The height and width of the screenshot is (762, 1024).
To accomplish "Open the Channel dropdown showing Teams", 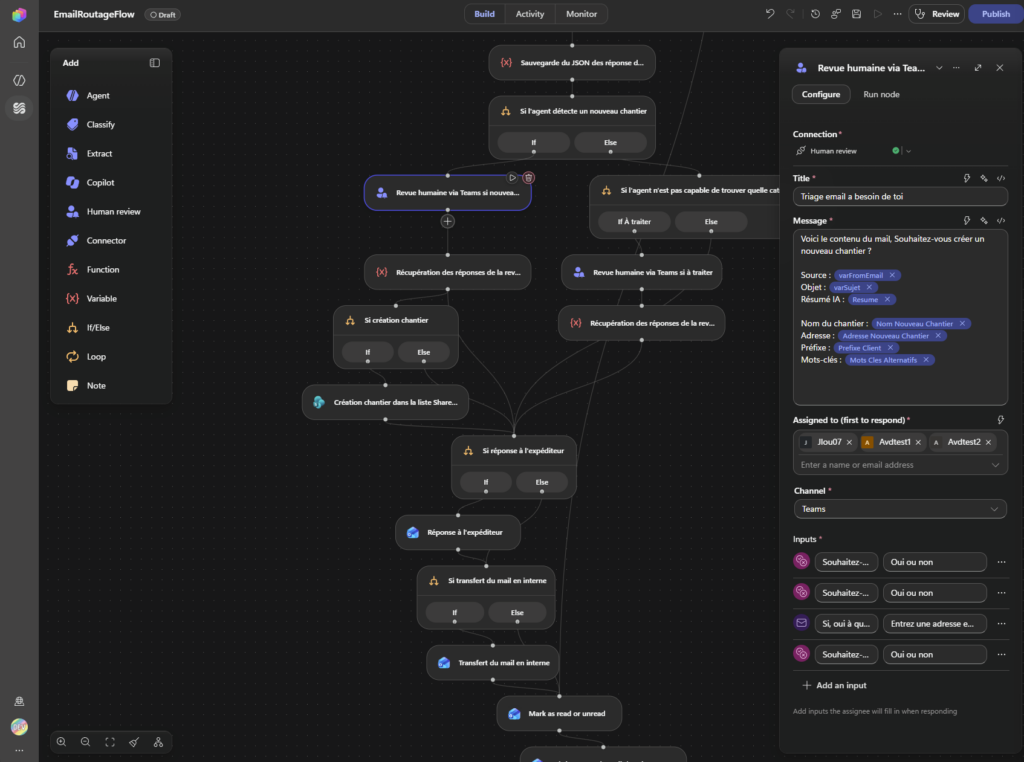I will pyautogui.click(x=900, y=509).
